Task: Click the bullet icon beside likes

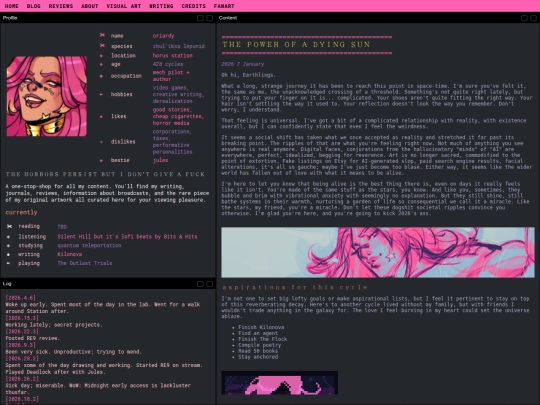Action: coord(101,116)
